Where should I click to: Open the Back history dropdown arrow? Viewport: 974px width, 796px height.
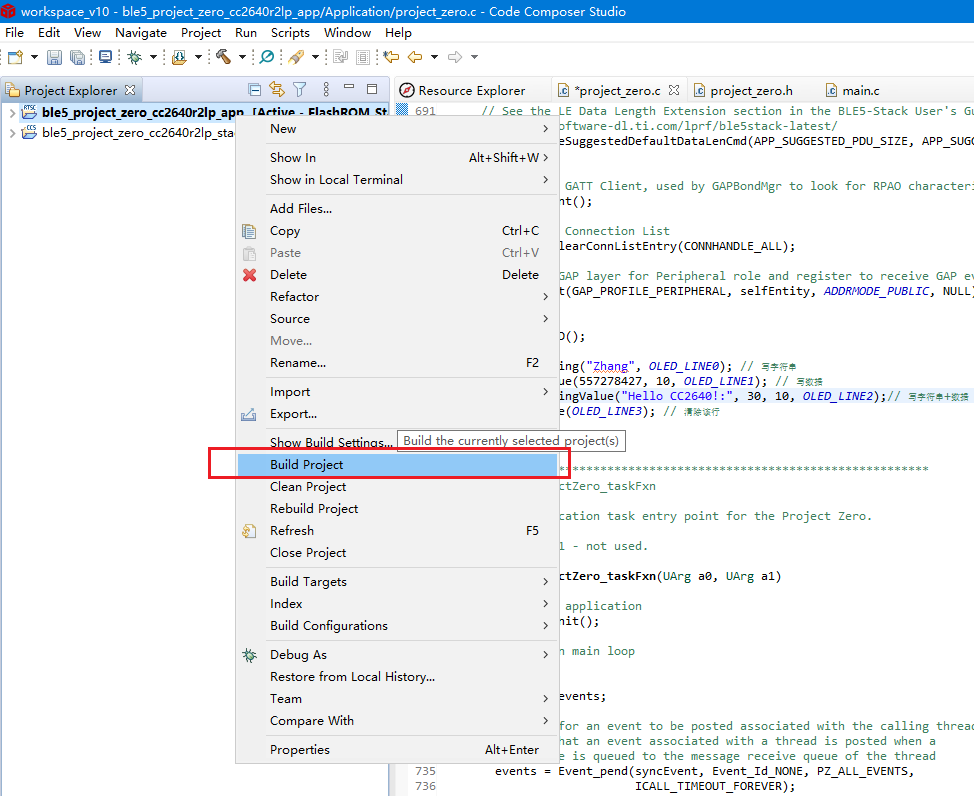pos(434,57)
